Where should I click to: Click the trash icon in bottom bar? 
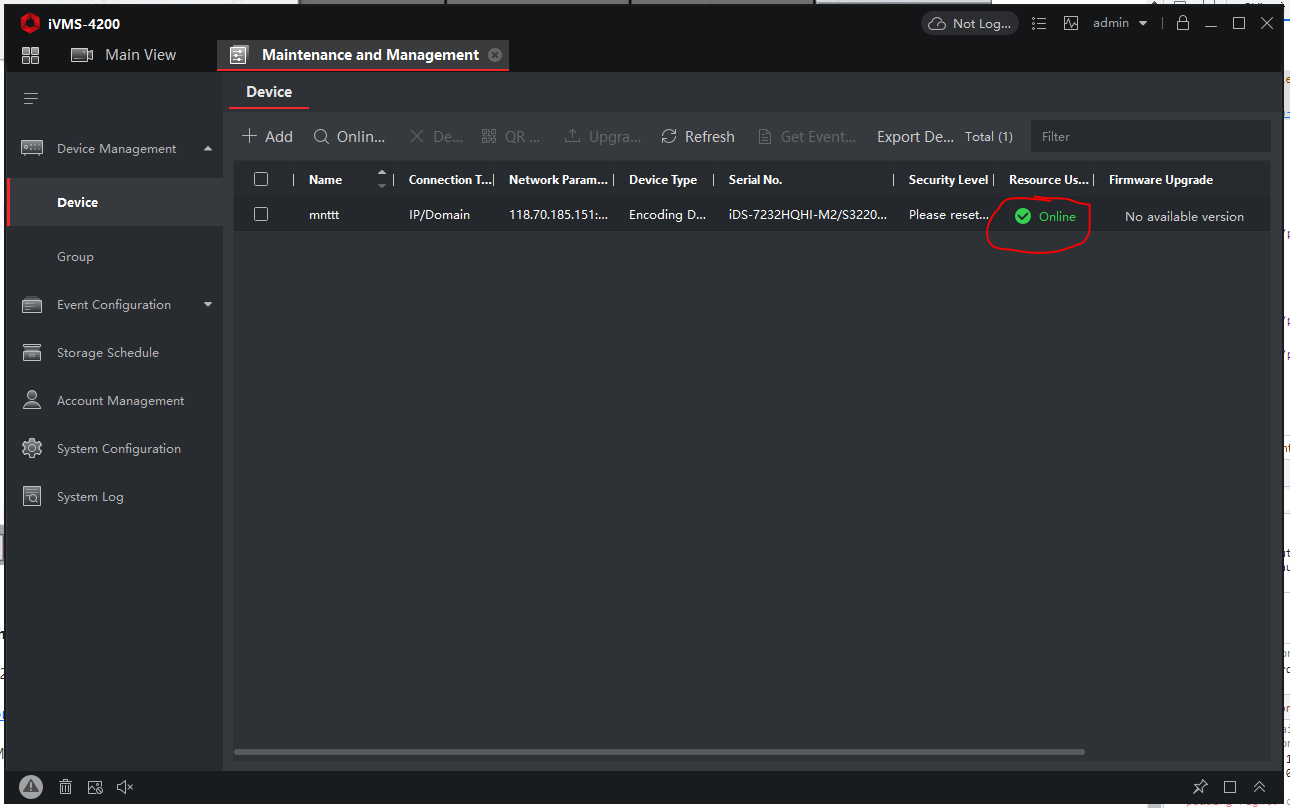[x=65, y=787]
